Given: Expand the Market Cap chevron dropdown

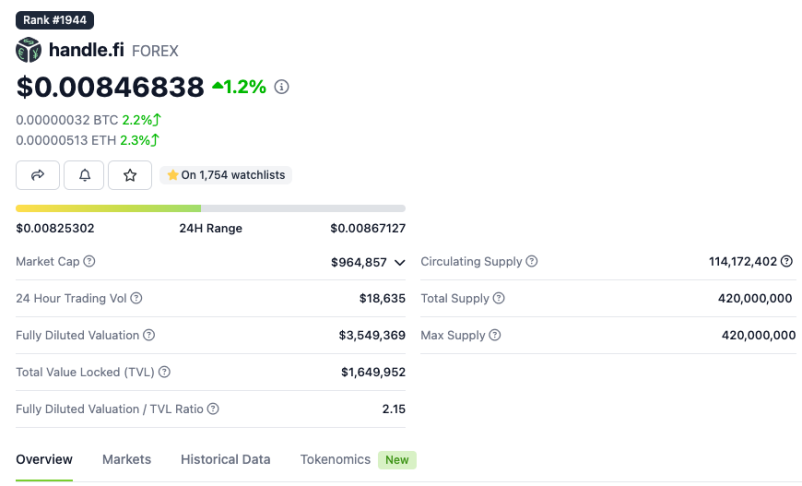Looking at the screenshot, I should (x=400, y=262).
